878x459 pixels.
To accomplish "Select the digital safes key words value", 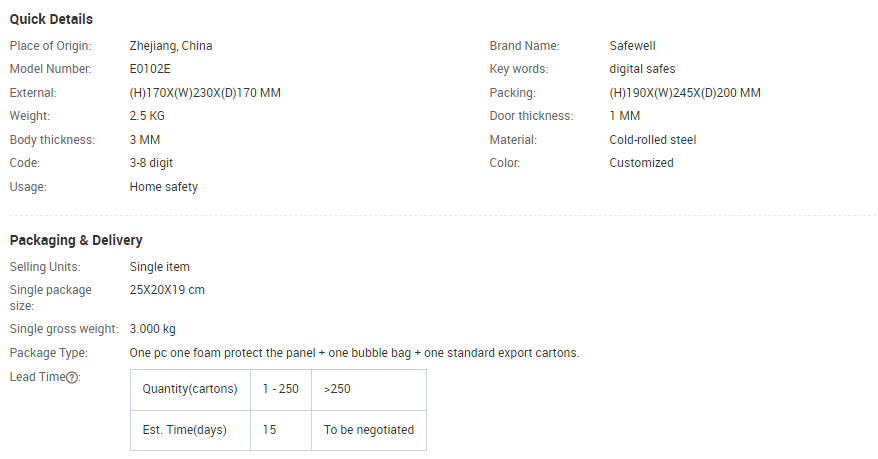I will click(x=642, y=69).
